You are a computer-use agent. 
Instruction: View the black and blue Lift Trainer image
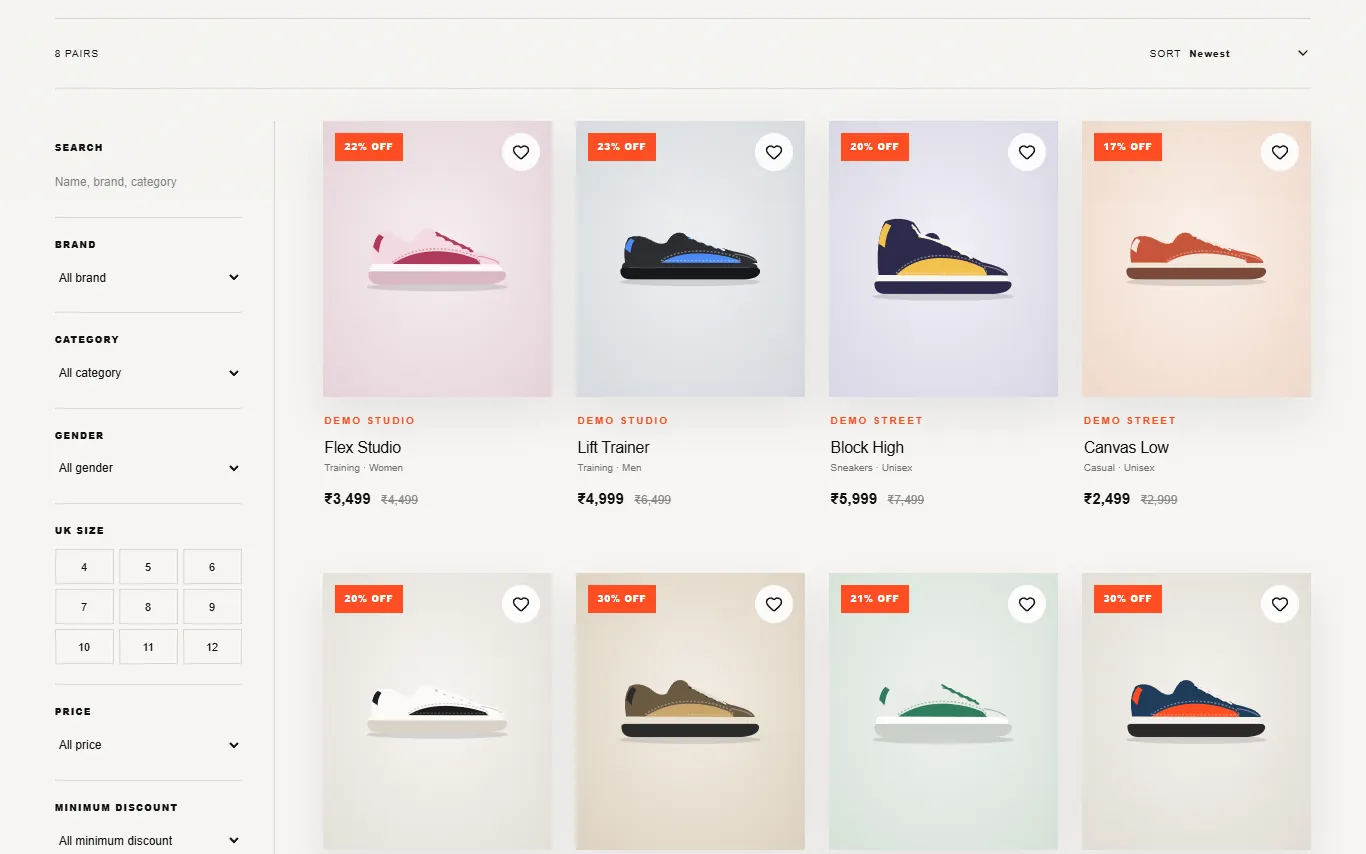click(x=690, y=259)
